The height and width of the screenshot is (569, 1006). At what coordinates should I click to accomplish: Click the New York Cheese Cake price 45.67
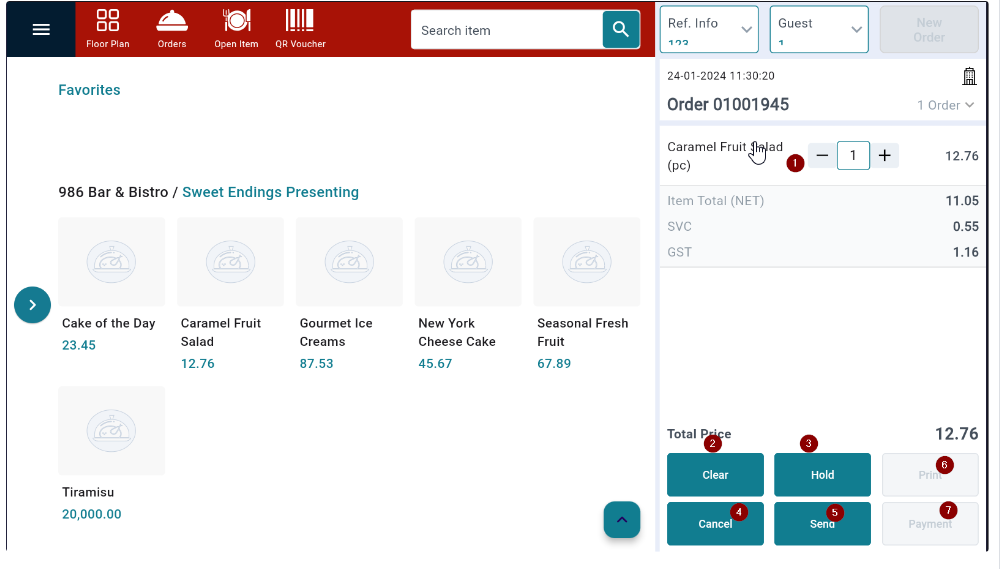(435, 364)
